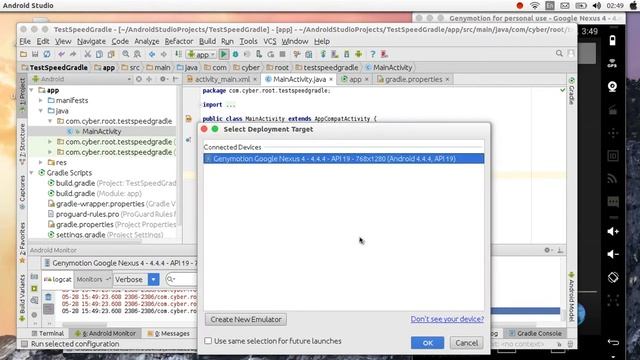
Task: Click the Back navigation arrow
Action: [152, 54]
